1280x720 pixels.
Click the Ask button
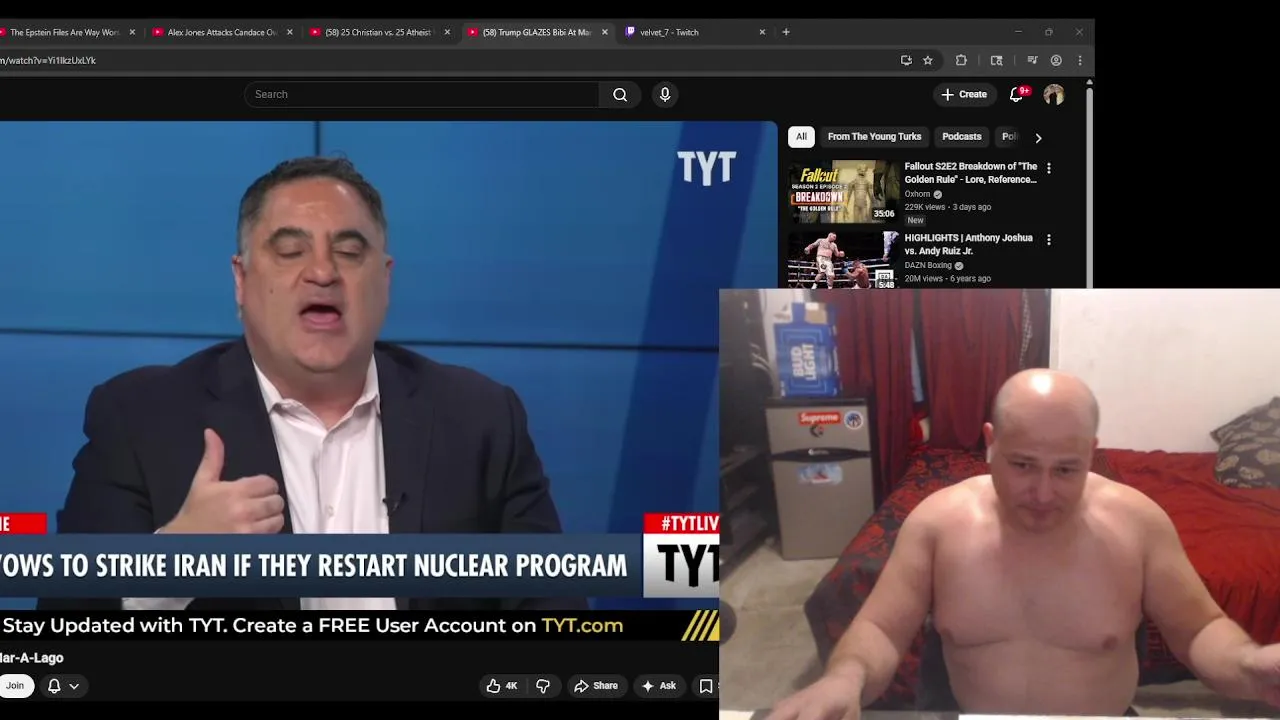[x=659, y=686]
